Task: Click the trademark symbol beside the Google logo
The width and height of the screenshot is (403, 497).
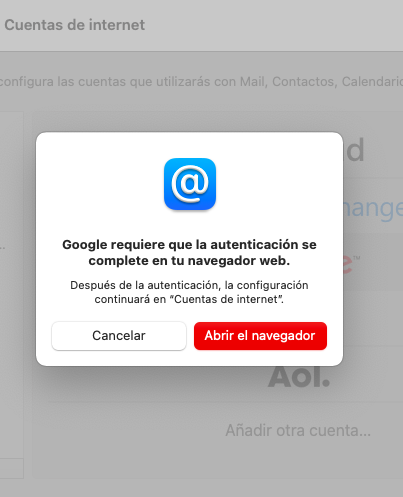Action: [x=357, y=258]
